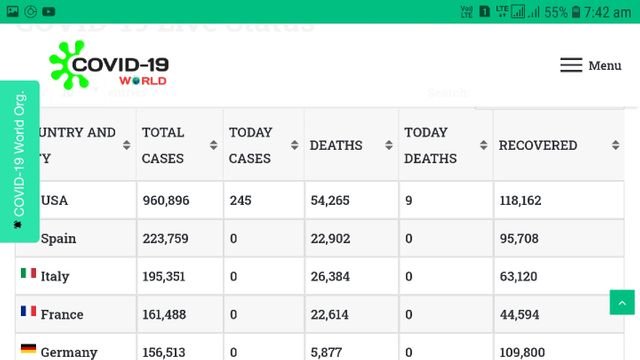
Task: Sort by Country column arrows
Action: click(x=127, y=145)
